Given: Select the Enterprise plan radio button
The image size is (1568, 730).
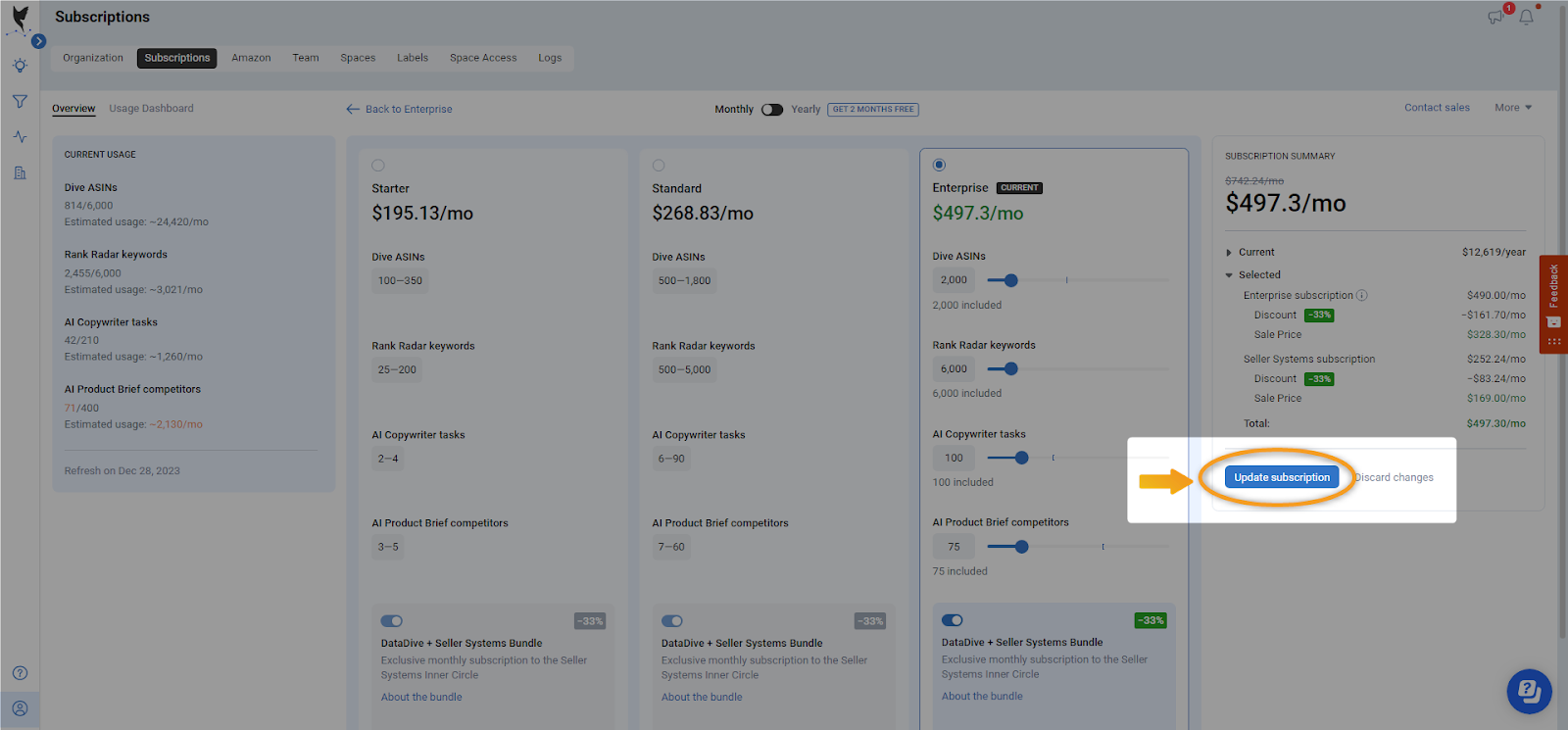Looking at the screenshot, I should coord(939,165).
